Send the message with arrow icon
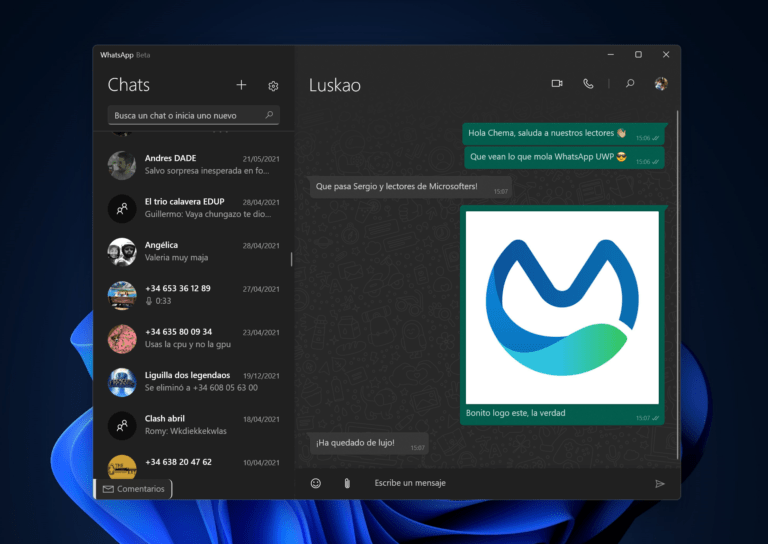This screenshot has height=544, width=768. [660, 483]
